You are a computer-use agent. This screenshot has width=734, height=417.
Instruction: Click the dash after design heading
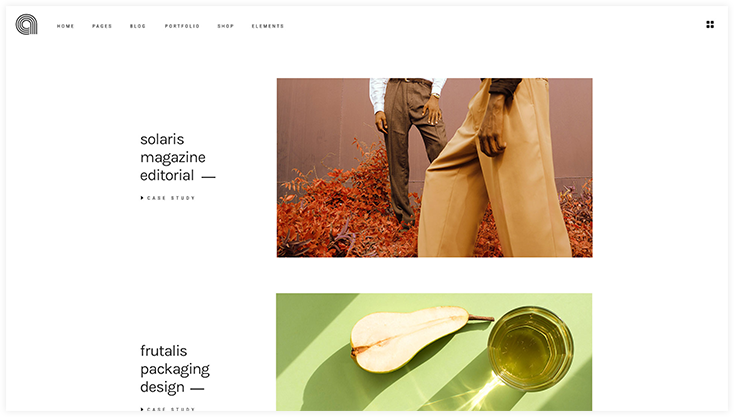tap(197, 388)
